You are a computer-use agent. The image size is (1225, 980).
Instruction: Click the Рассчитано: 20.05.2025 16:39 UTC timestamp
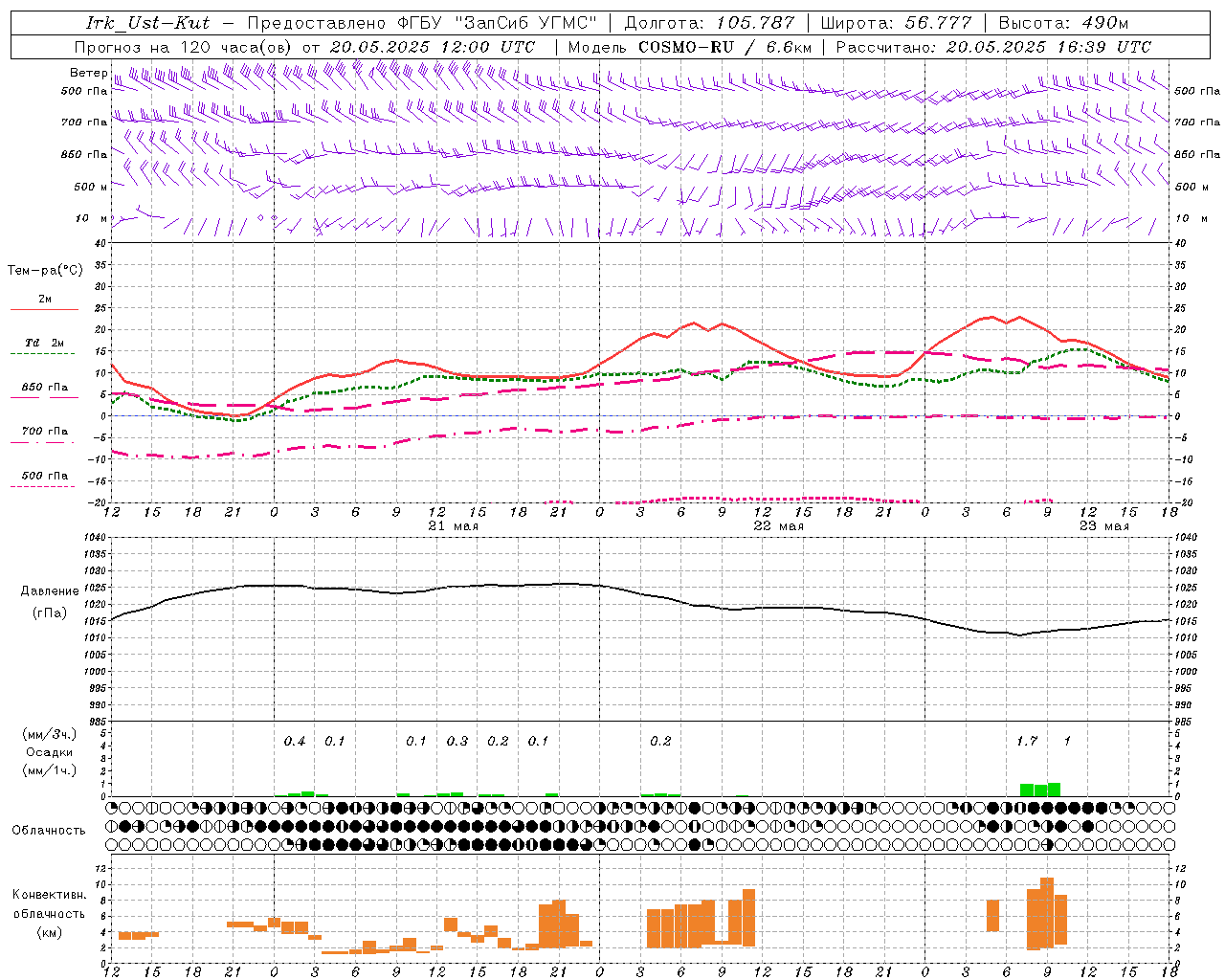click(x=993, y=47)
